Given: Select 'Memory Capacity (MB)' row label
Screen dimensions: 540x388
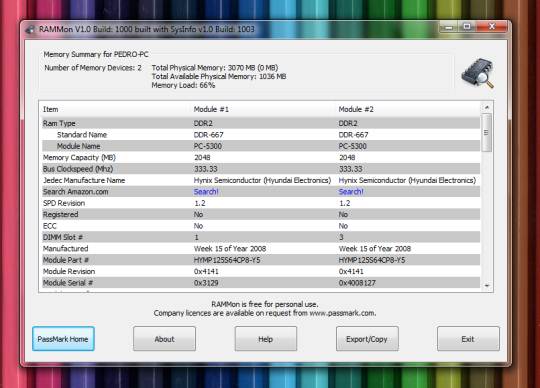Looking at the screenshot, I should tap(79, 157).
